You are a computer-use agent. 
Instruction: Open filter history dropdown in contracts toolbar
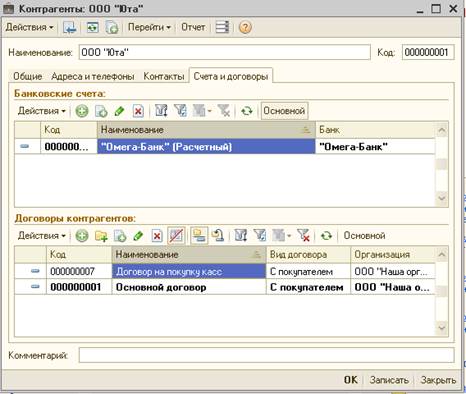(x=282, y=236)
